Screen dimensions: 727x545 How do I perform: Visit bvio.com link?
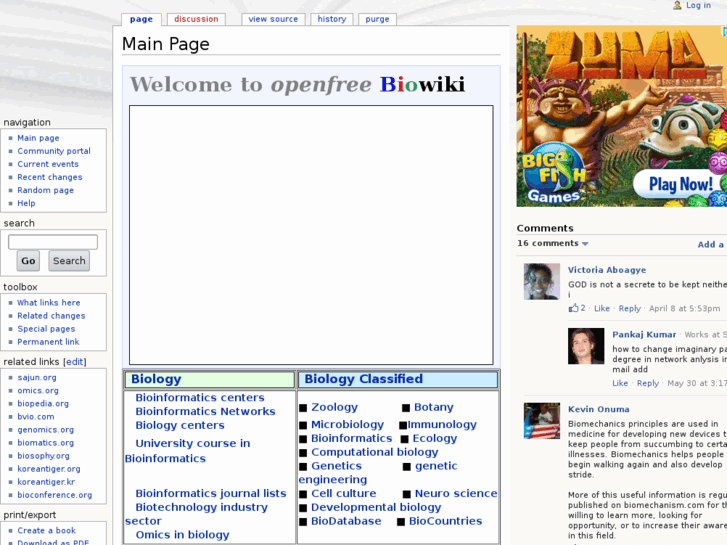[x=36, y=417]
